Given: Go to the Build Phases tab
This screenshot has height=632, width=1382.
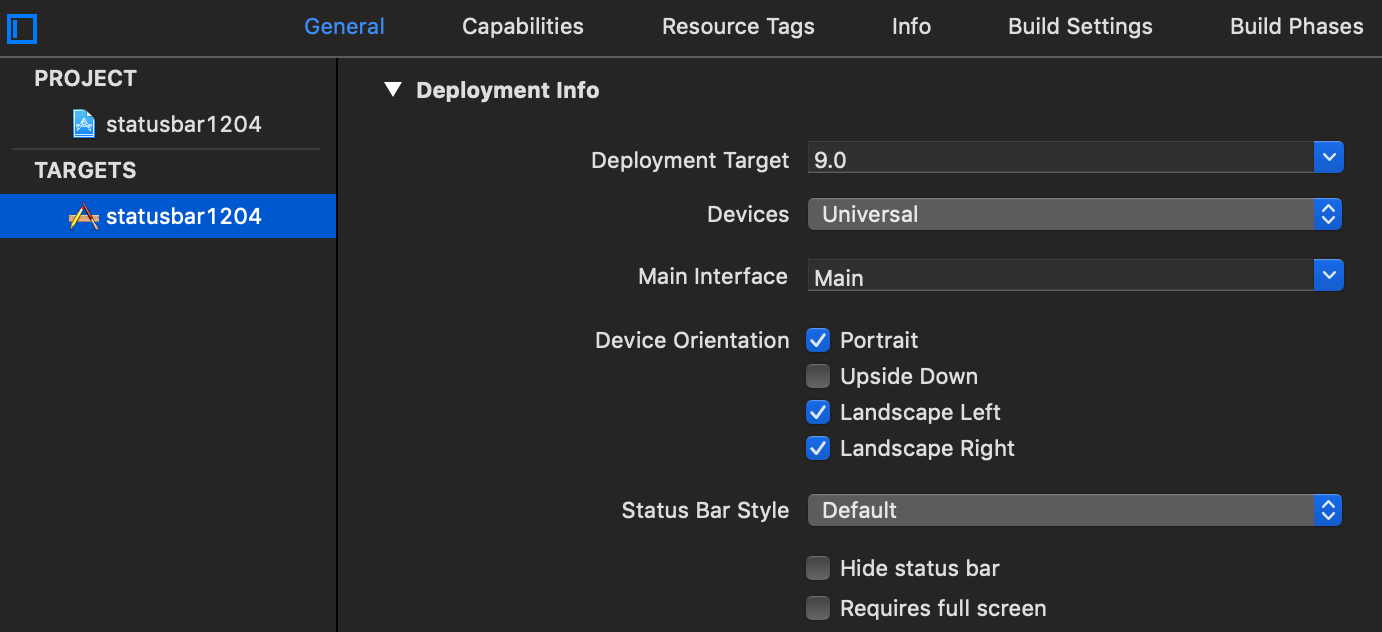Looking at the screenshot, I should (x=1296, y=27).
